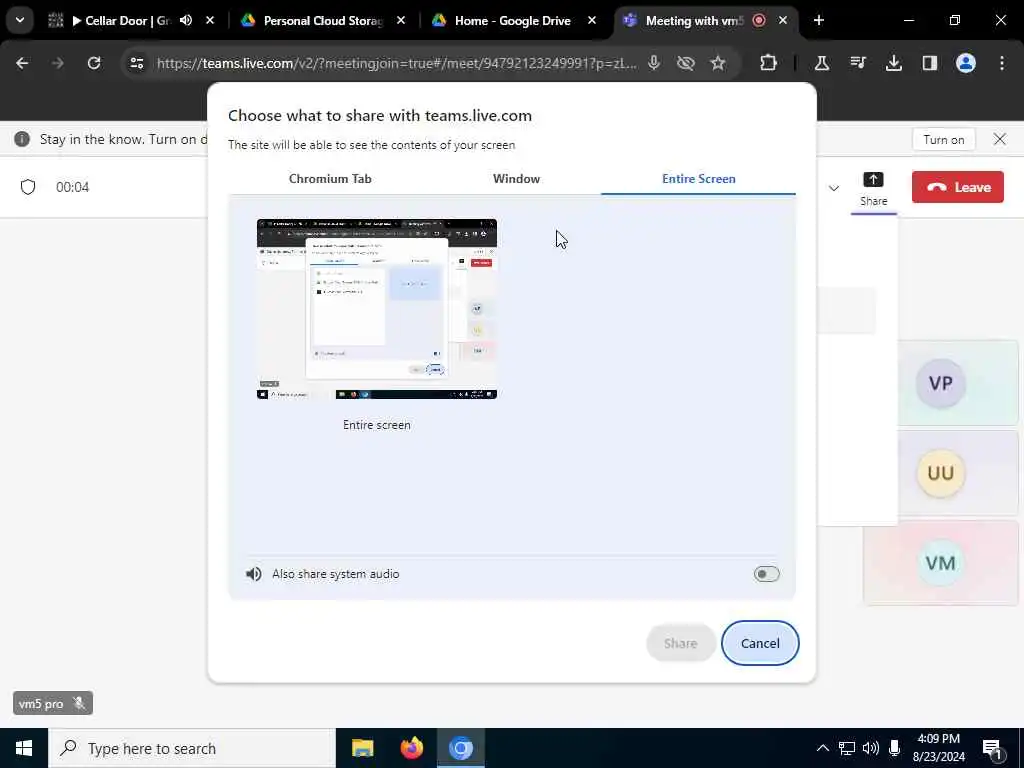View site information icon in address bar
Image resolution: width=1024 pixels, height=768 pixels.
click(x=136, y=63)
